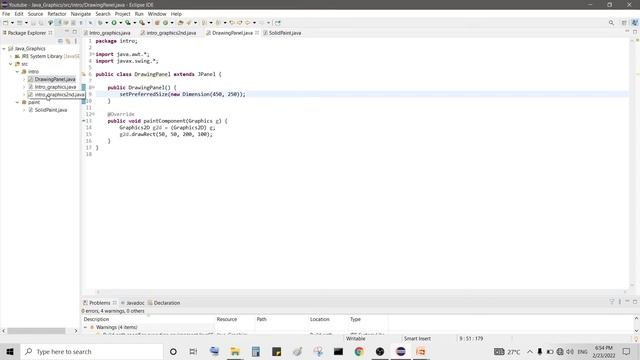The image size is (640, 360).
Task: Open the Java perspective icon at top right
Action: 635,23
